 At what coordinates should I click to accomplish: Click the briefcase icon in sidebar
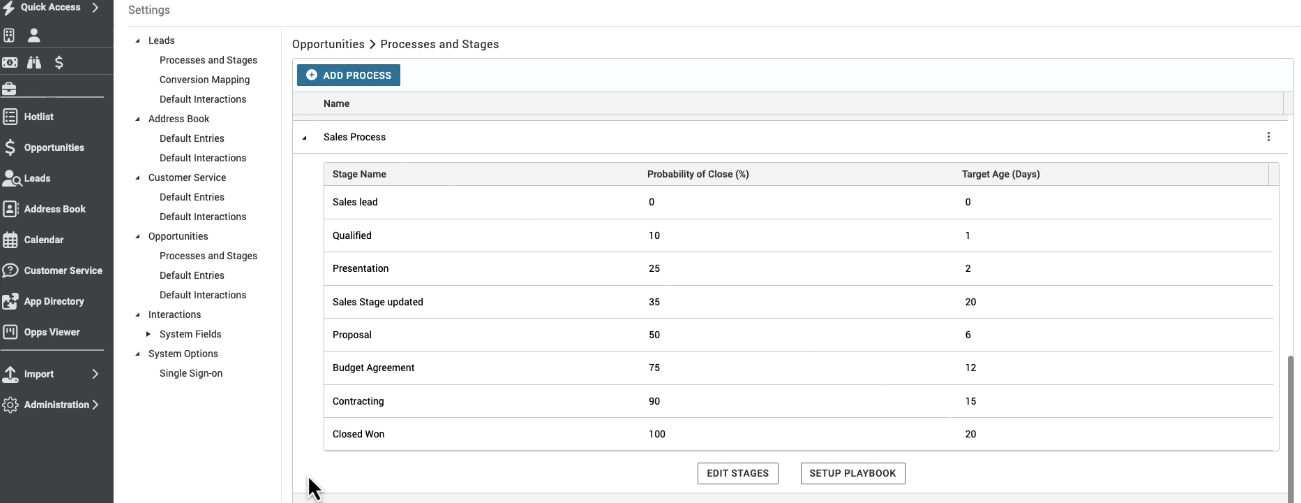[x=9, y=89]
